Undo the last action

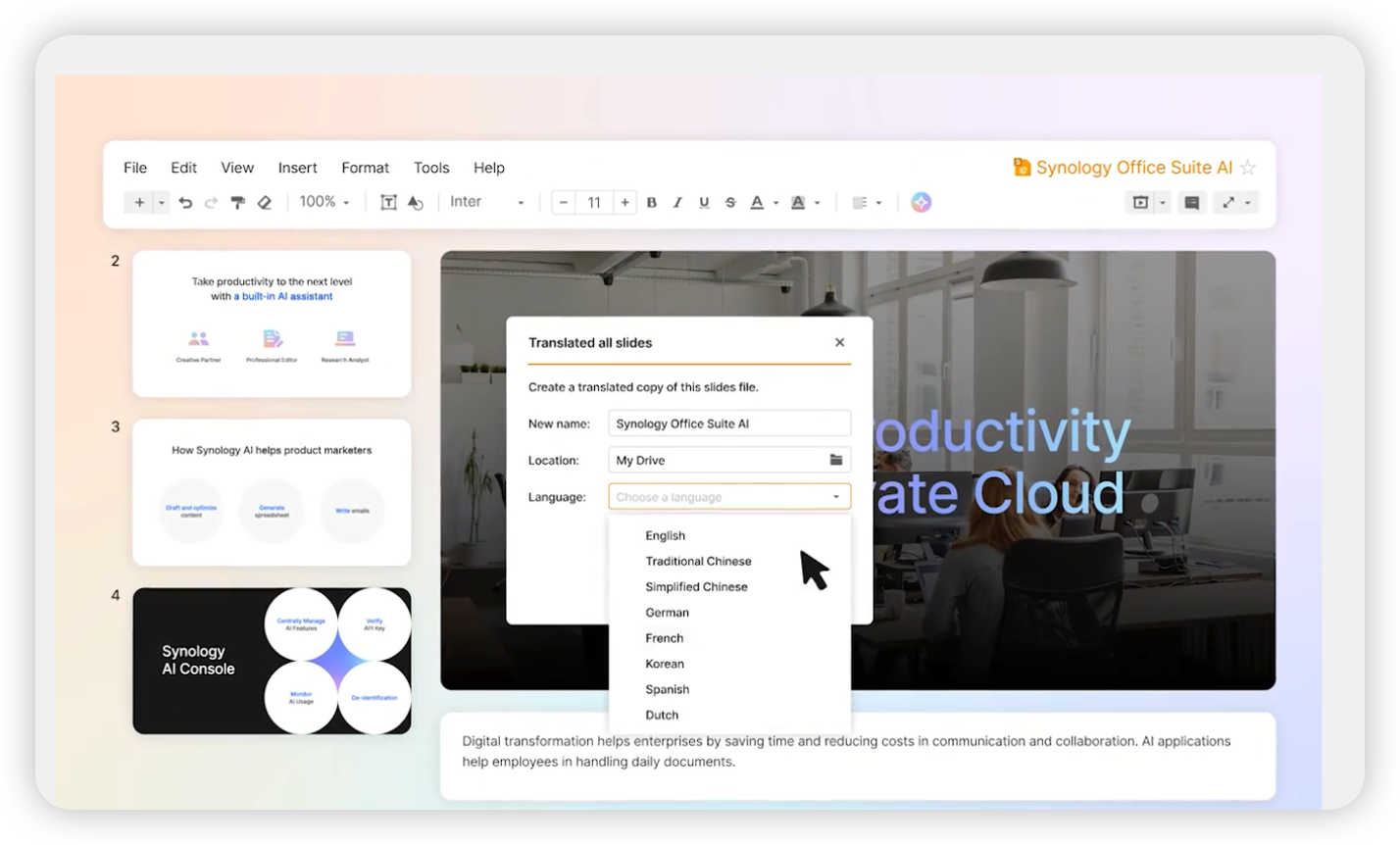(x=185, y=203)
